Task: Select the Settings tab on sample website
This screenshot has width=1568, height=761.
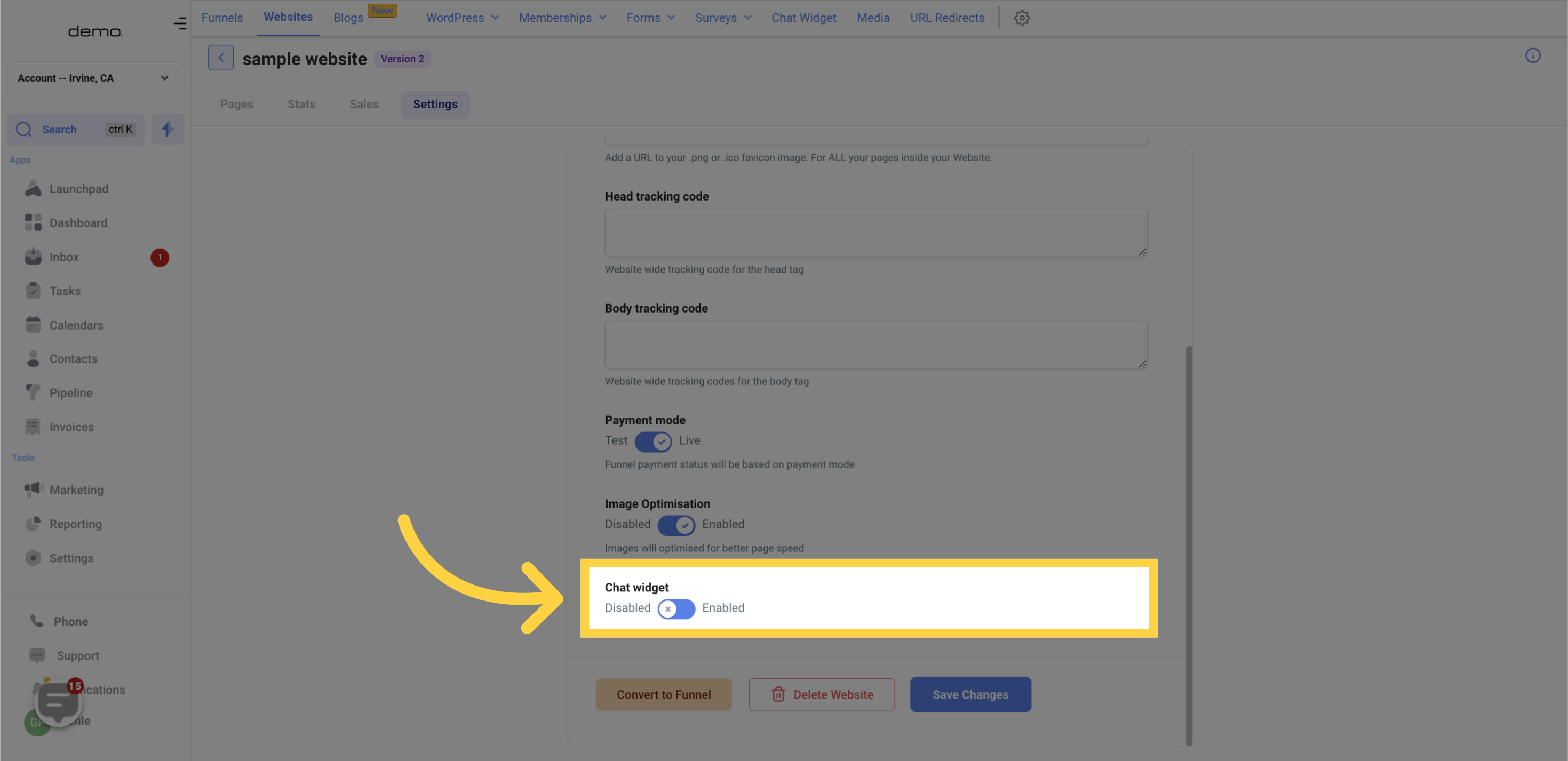Action: pyautogui.click(x=435, y=103)
